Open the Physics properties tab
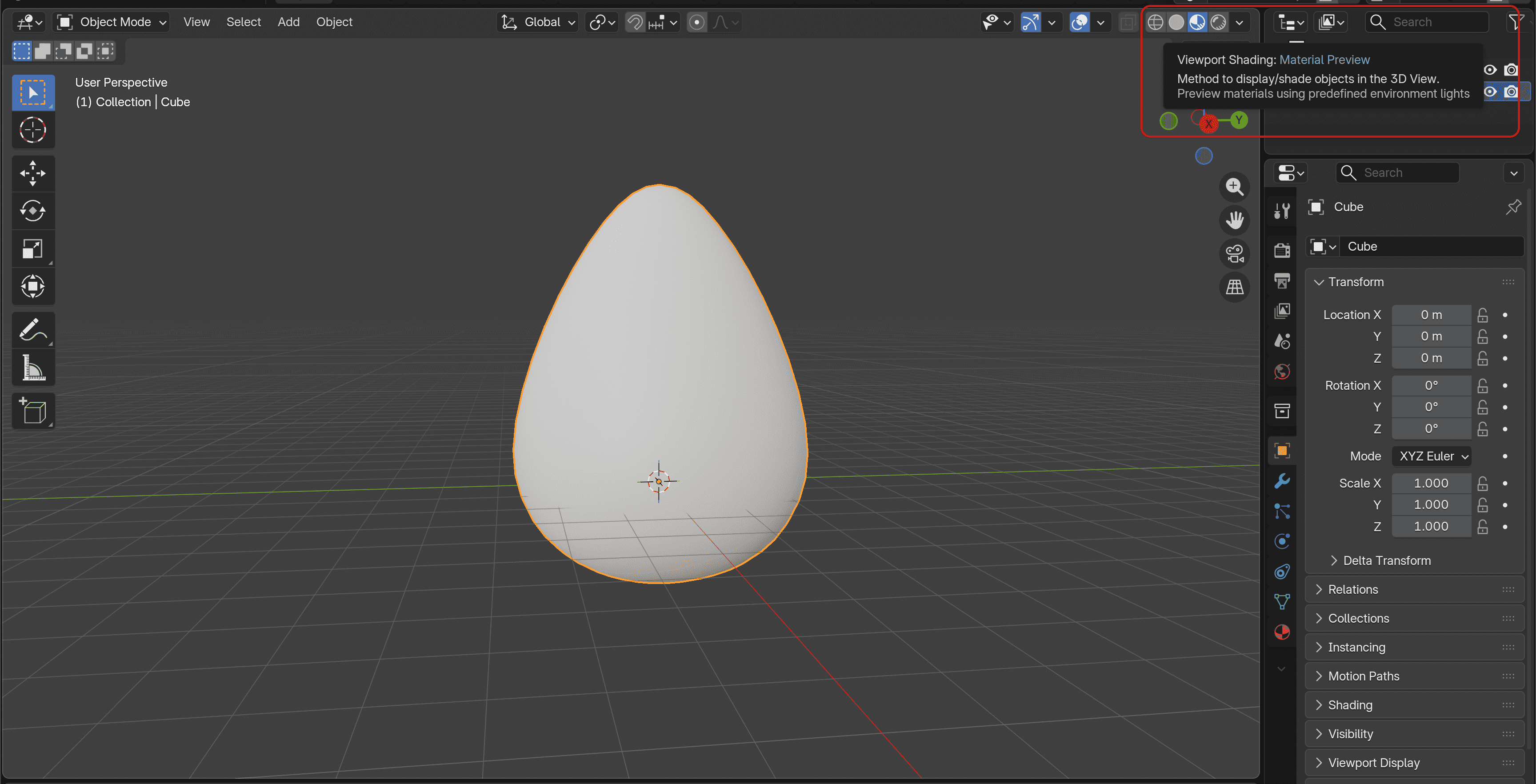1536x784 pixels. [1282, 541]
